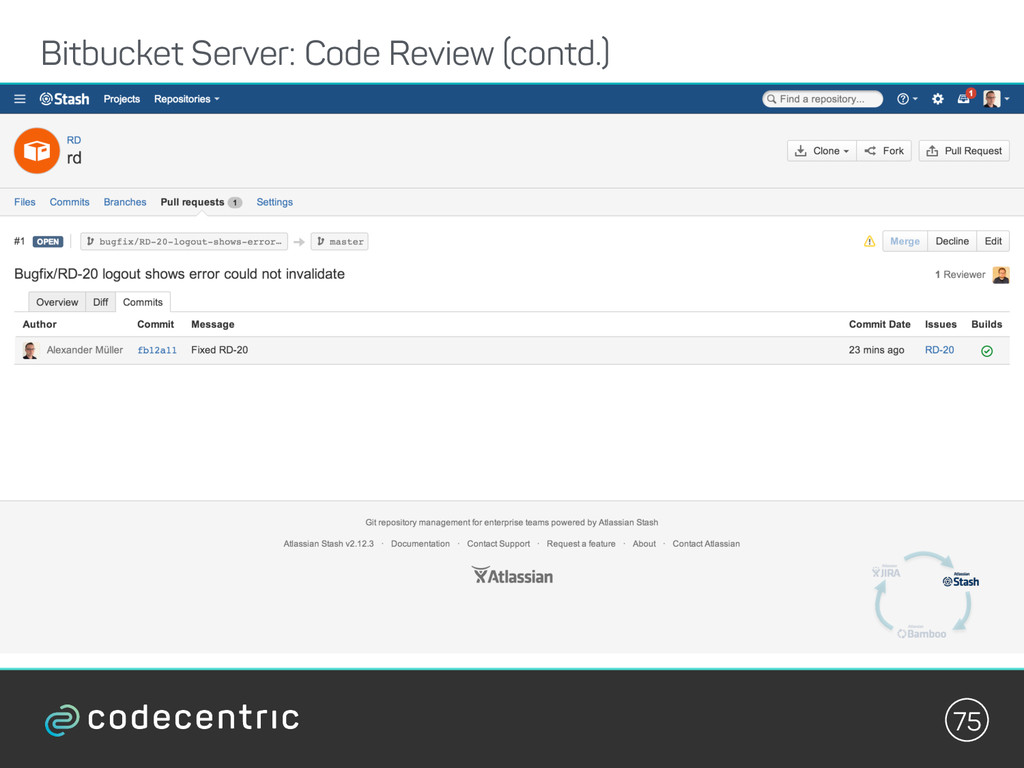Click the master target branch label
The image size is (1024, 768).
pyautogui.click(x=340, y=242)
